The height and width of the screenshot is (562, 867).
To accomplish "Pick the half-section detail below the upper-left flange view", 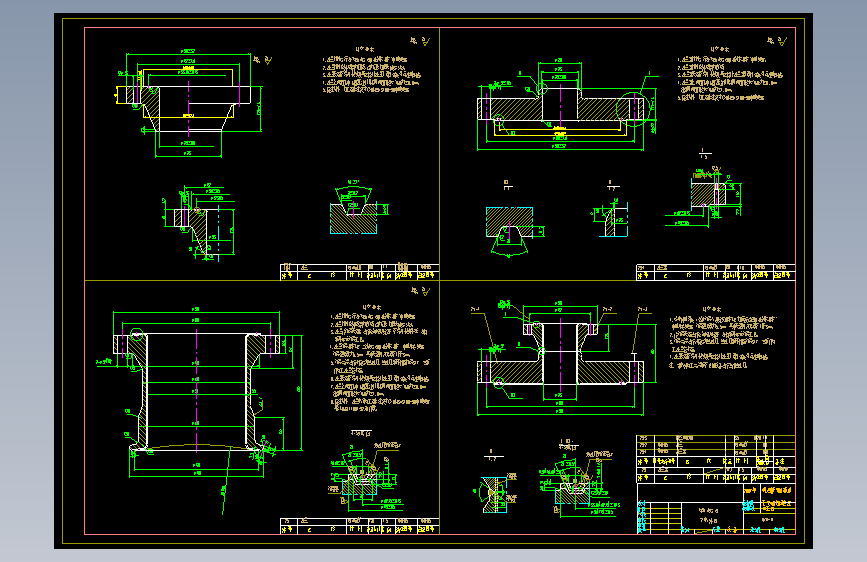I will pyautogui.click(x=198, y=222).
